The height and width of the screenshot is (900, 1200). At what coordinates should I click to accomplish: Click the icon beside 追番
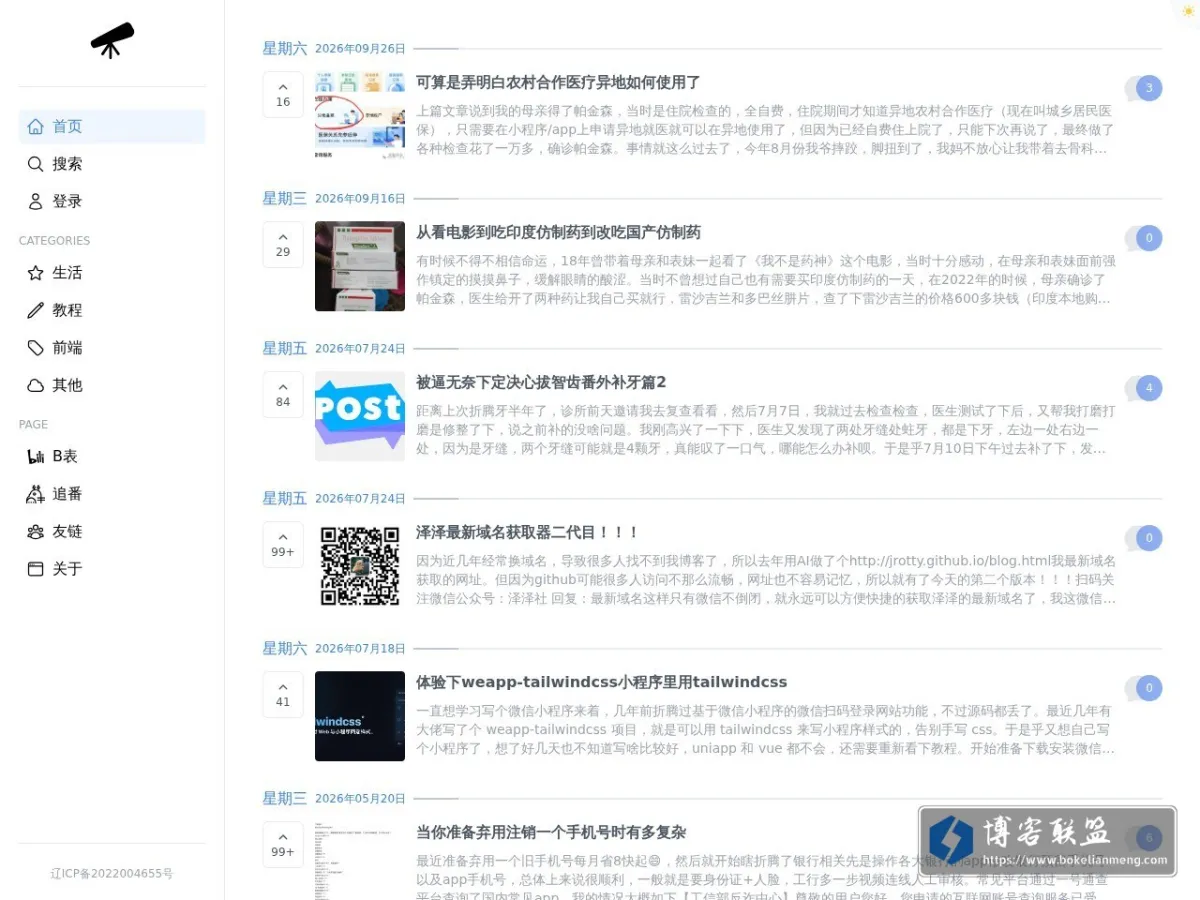tap(36, 494)
